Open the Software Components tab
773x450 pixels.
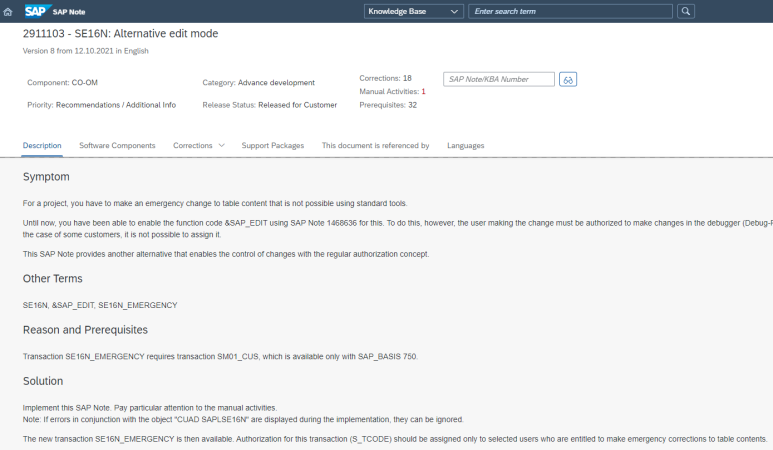[117, 145]
